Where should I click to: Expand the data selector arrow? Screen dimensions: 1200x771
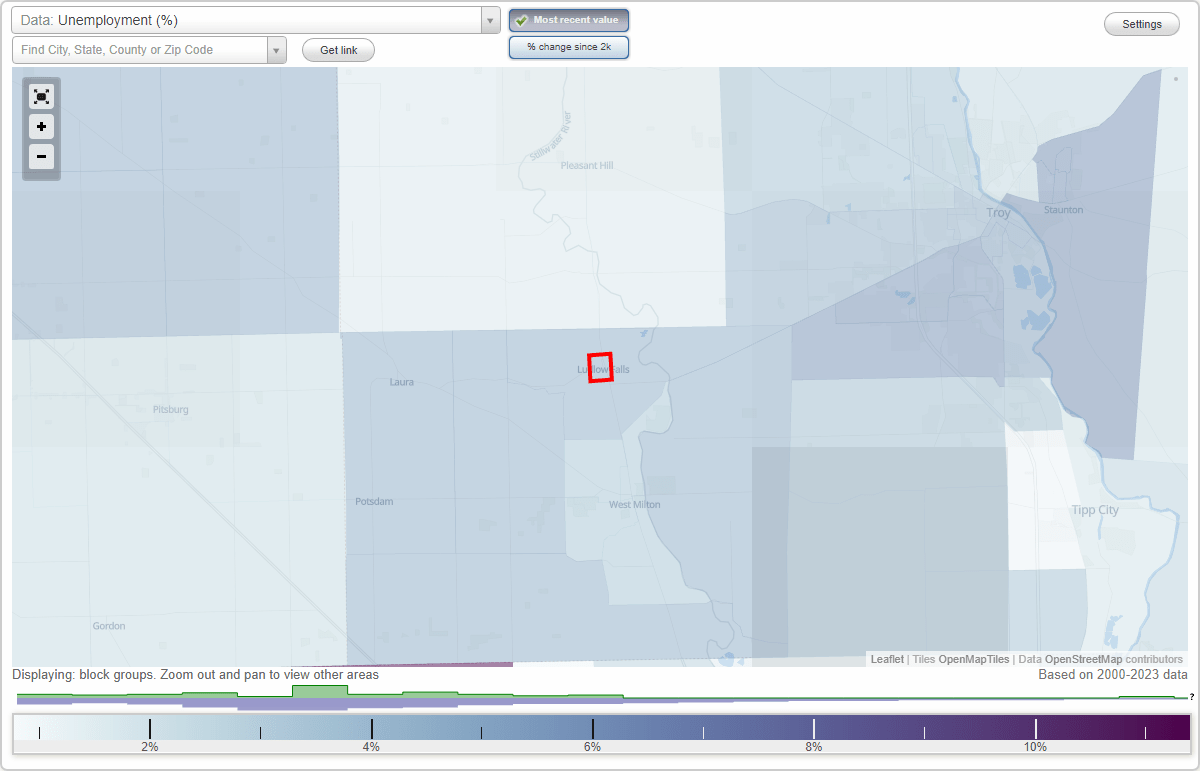click(490, 20)
